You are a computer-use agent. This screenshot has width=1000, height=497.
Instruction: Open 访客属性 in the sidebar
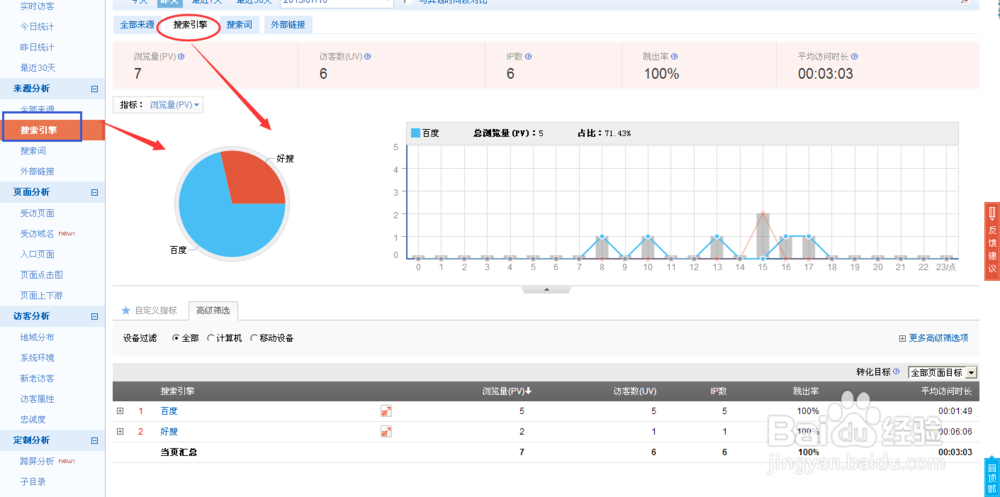tap(37, 399)
